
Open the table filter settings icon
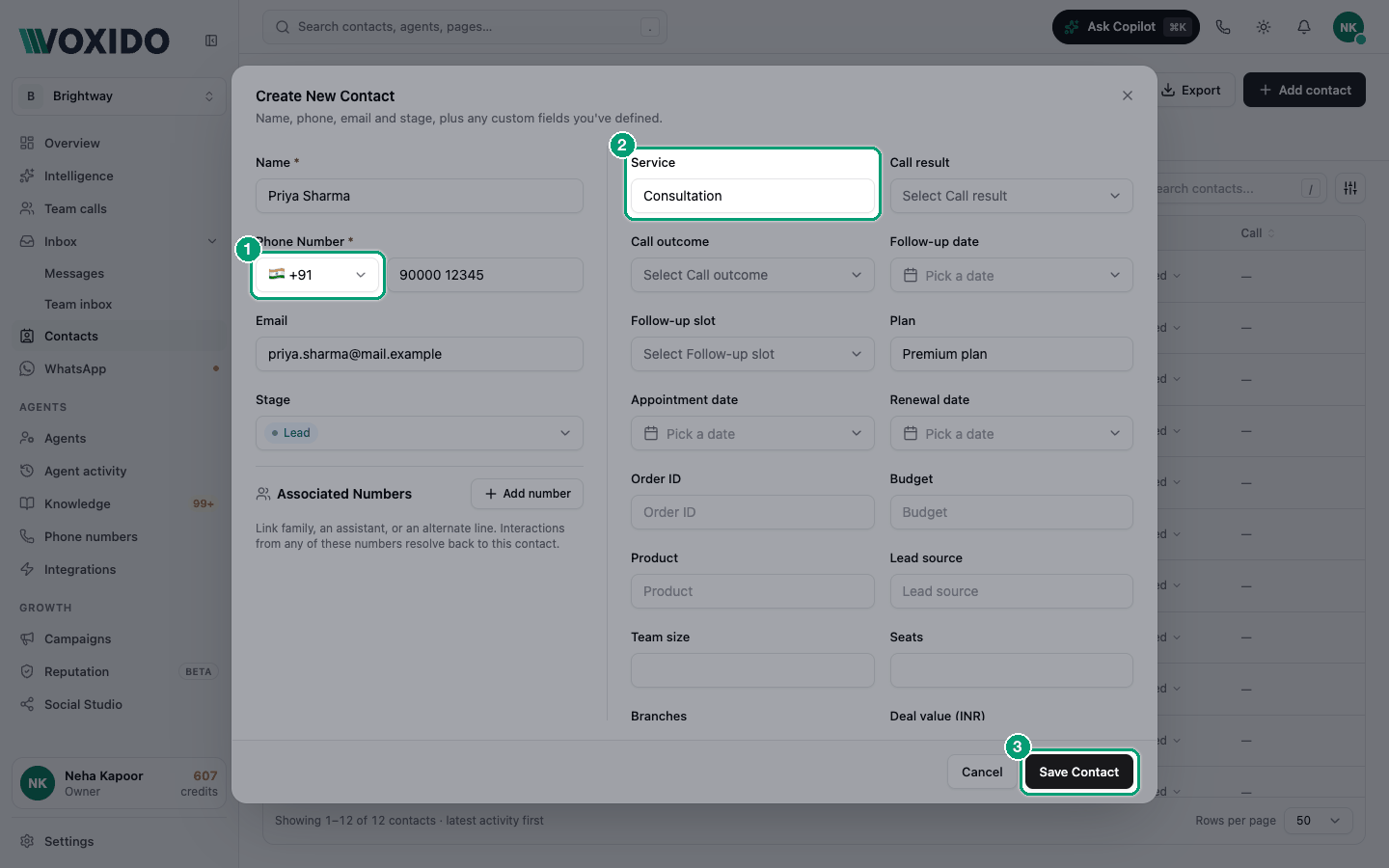[1350, 188]
